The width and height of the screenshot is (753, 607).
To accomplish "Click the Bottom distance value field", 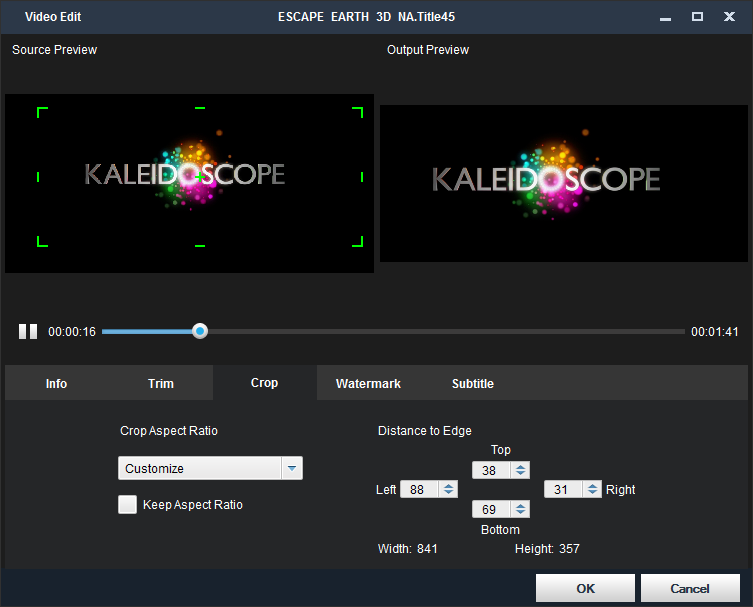I will pyautogui.click(x=491, y=509).
